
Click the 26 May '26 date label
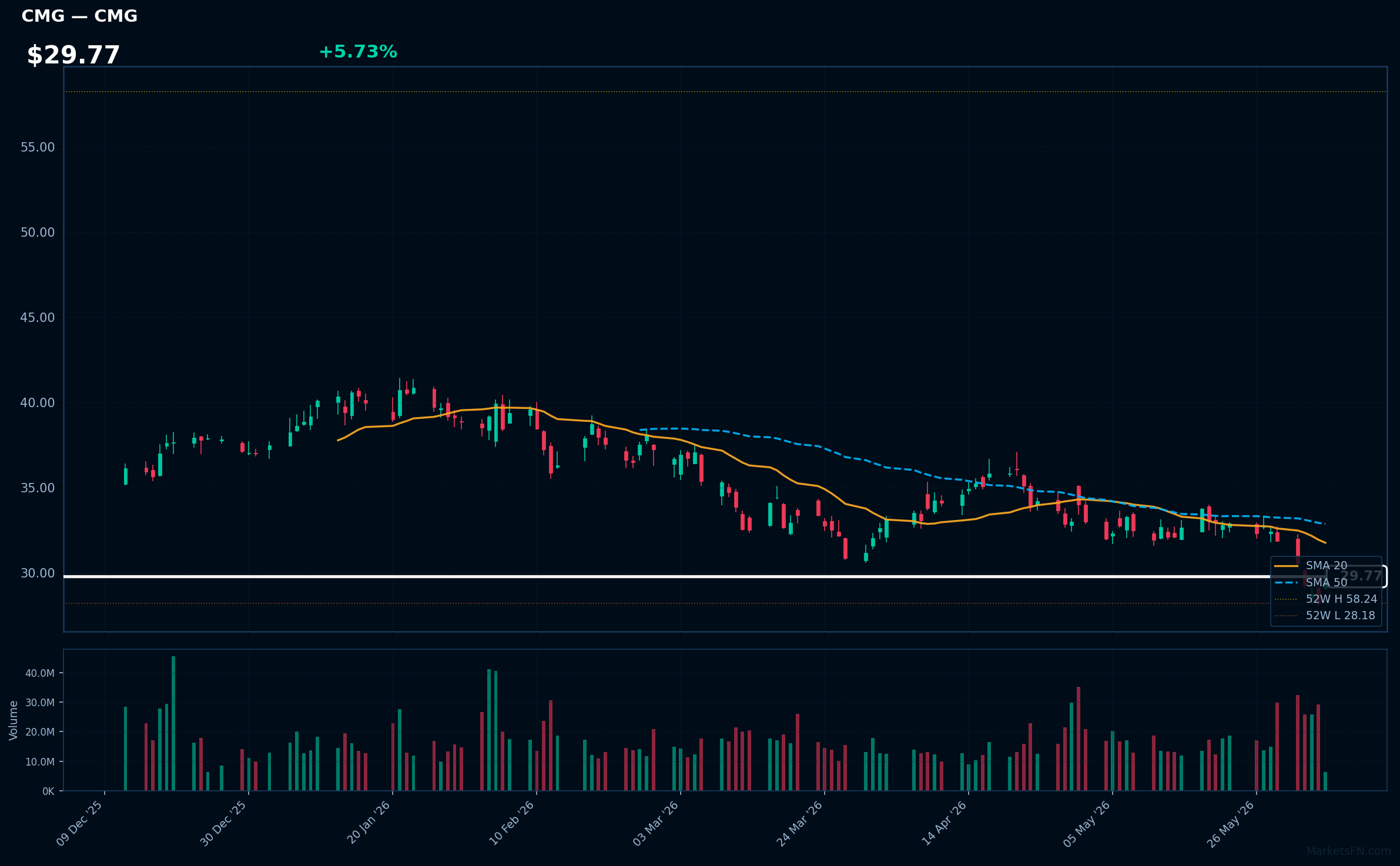[x=1231, y=823]
